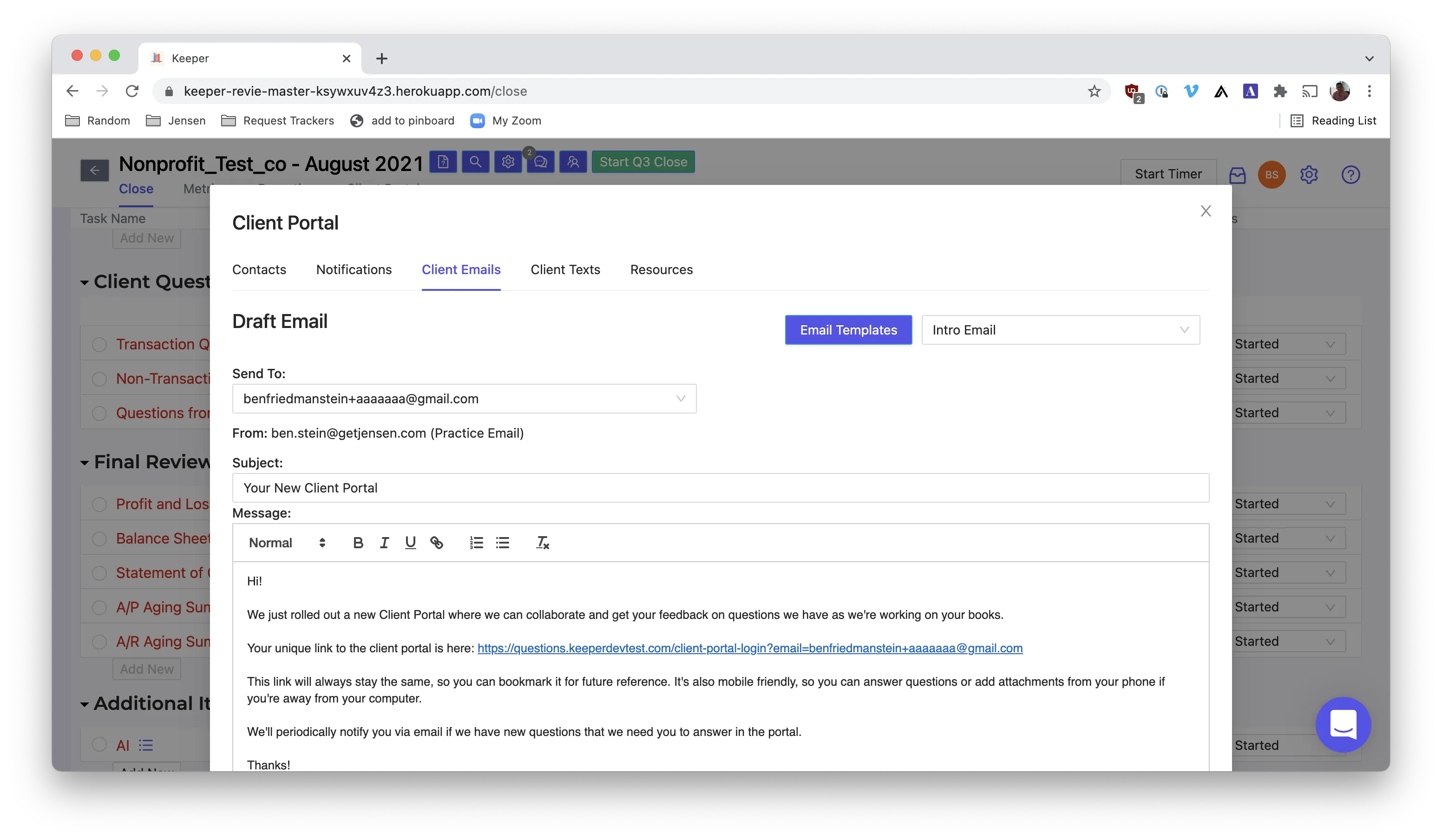Switch to the Notifications tab
Image resolution: width=1442 pixels, height=840 pixels.
[354, 269]
